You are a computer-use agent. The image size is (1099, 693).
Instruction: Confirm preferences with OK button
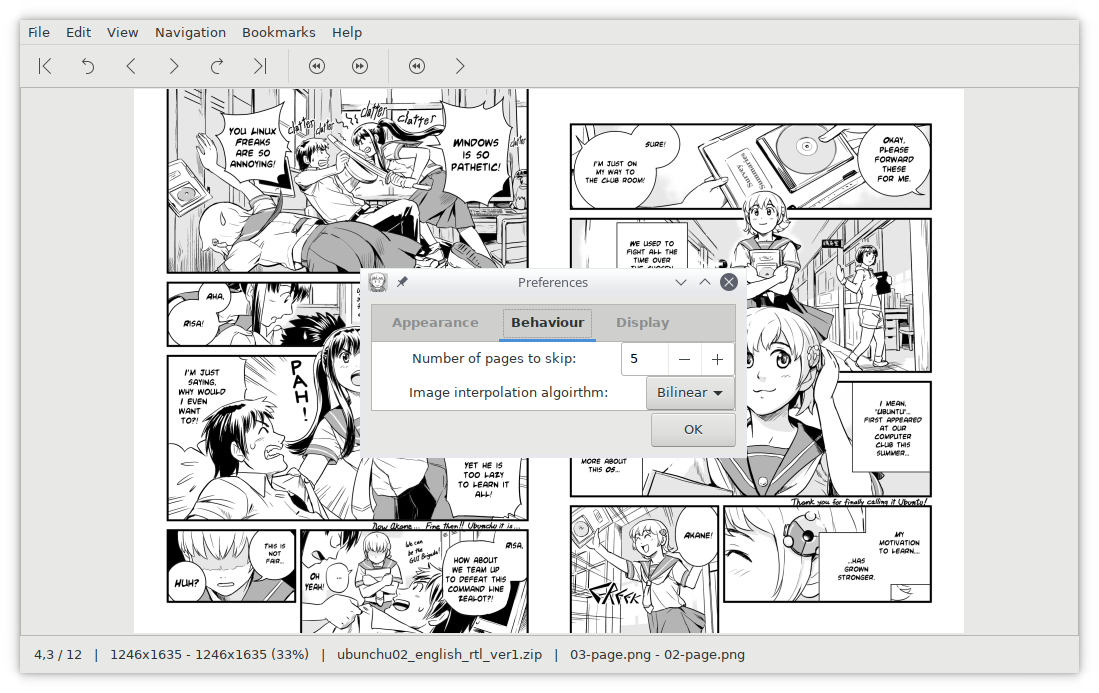[x=693, y=430]
